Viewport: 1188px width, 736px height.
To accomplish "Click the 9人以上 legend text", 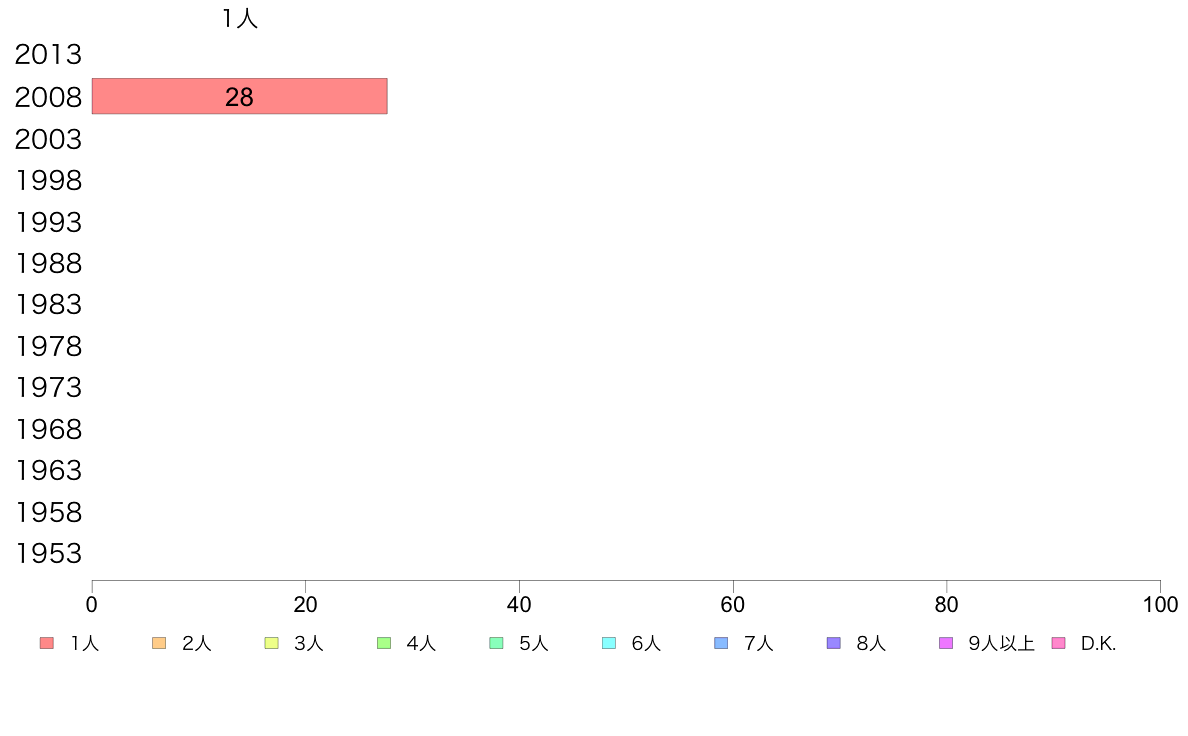I will point(1002,644).
